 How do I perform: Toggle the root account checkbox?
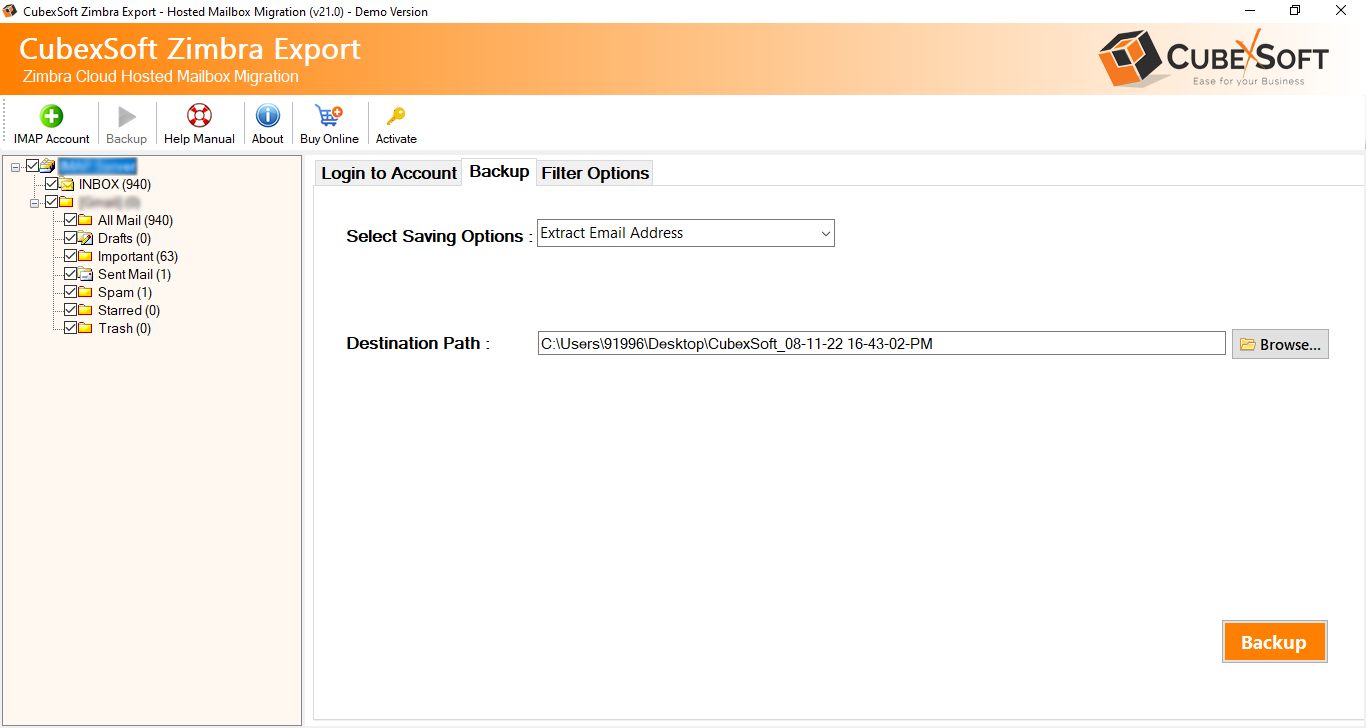click(x=32, y=166)
